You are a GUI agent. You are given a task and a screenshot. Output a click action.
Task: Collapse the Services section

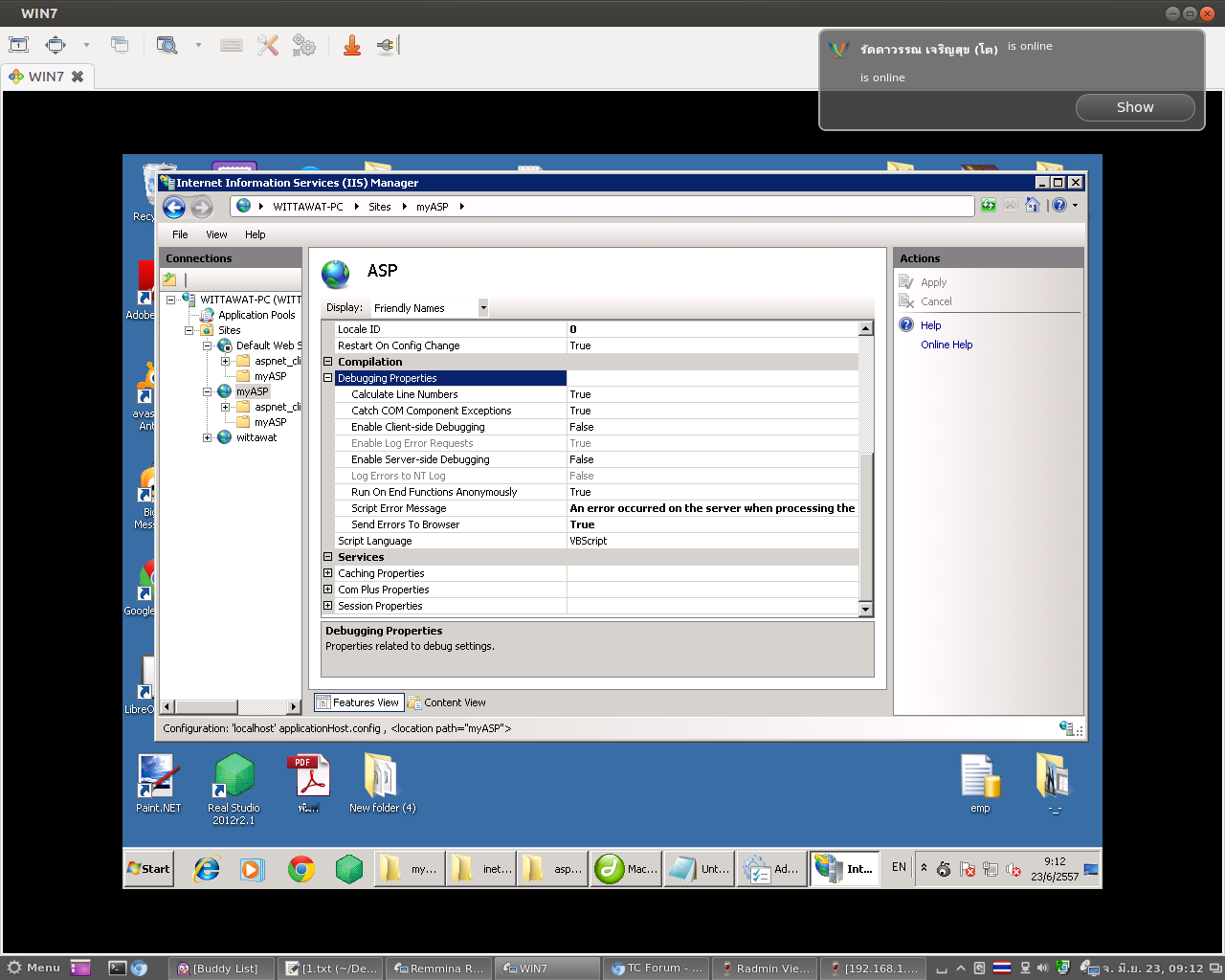tap(328, 557)
